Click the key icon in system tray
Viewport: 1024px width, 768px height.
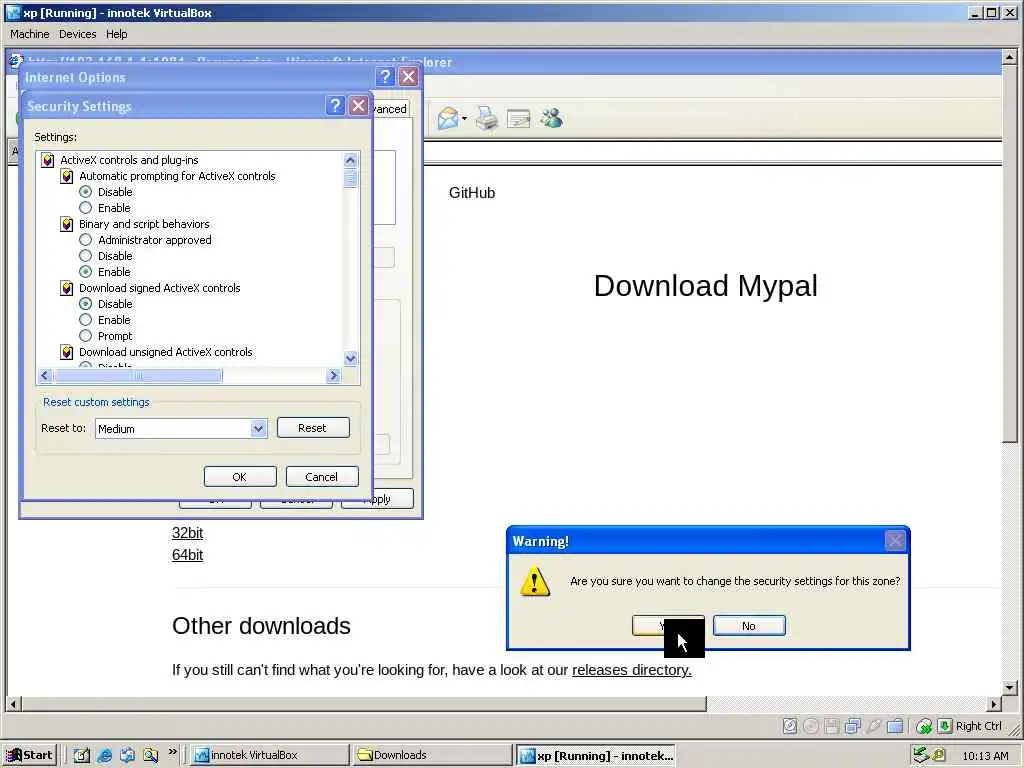click(x=938, y=755)
